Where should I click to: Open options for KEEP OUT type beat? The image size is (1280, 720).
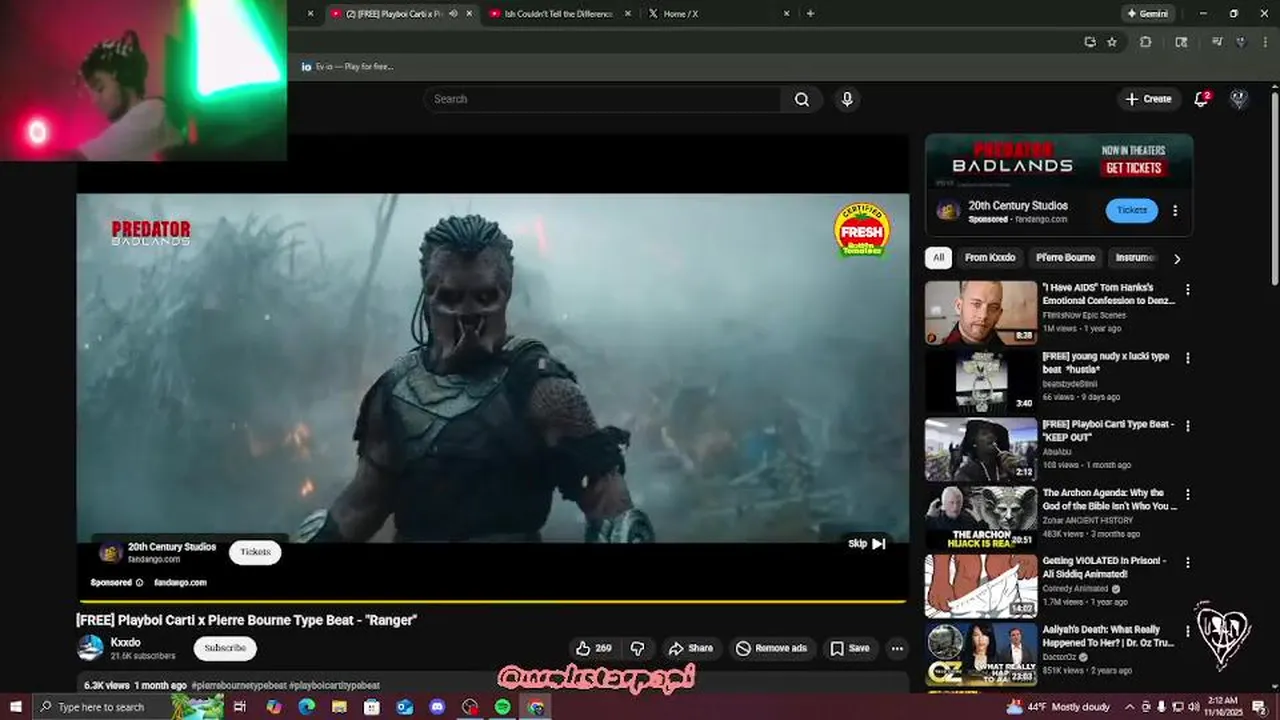pos(1188,426)
